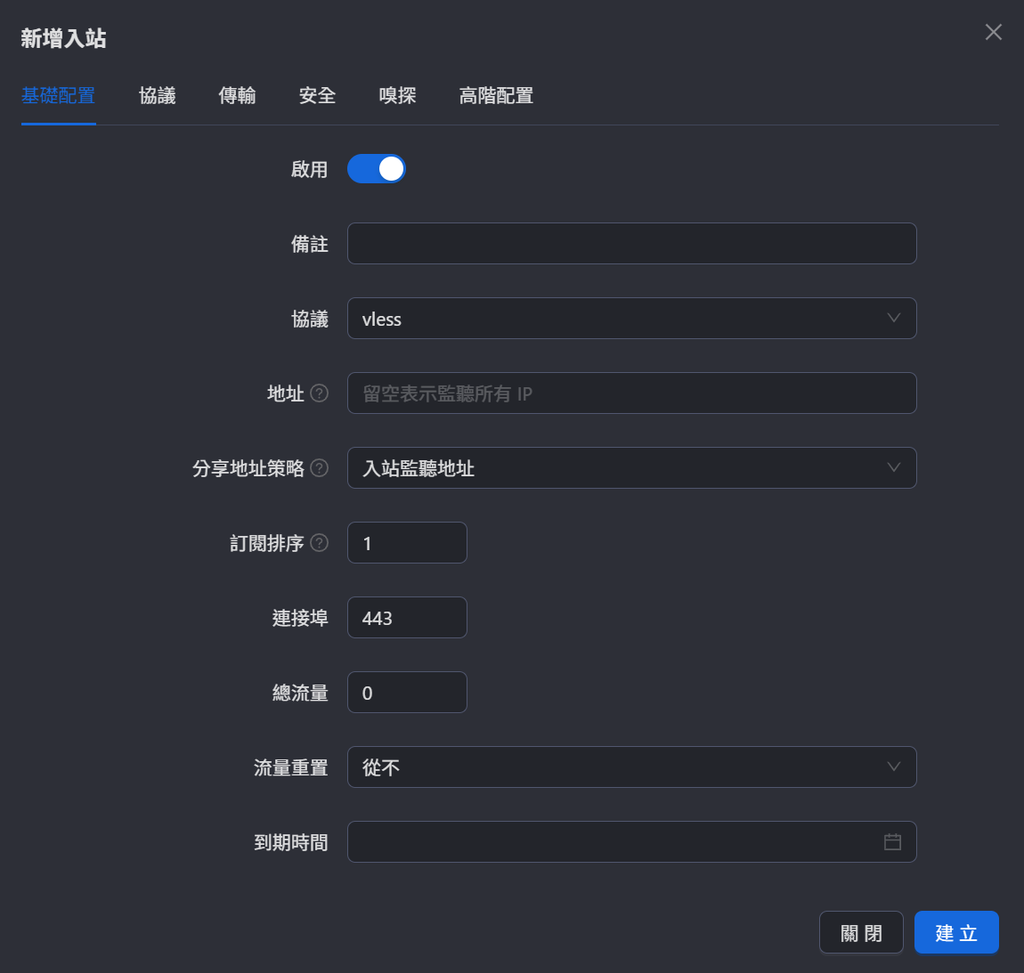
Task: Switch to the 協議 tab
Action: pos(157,96)
